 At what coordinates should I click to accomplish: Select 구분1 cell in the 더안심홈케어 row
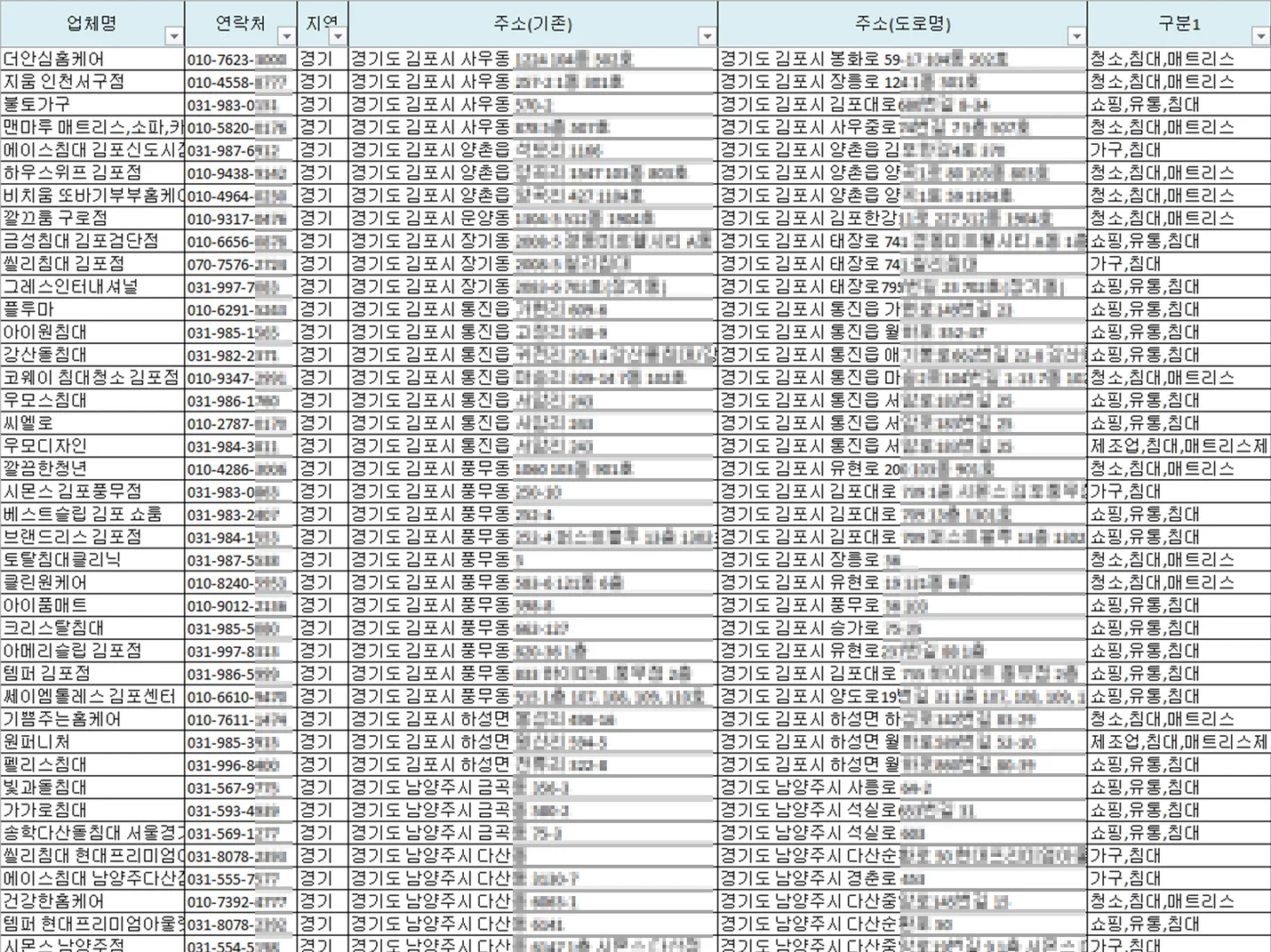click(1179, 59)
